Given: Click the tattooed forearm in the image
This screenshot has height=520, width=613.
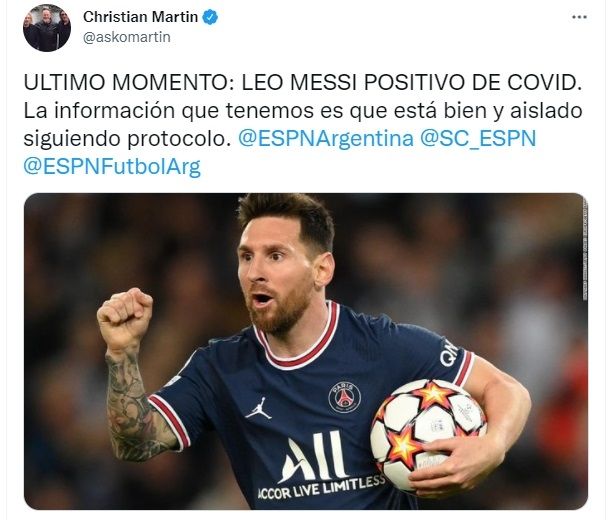Looking at the screenshot, I should tap(135, 407).
